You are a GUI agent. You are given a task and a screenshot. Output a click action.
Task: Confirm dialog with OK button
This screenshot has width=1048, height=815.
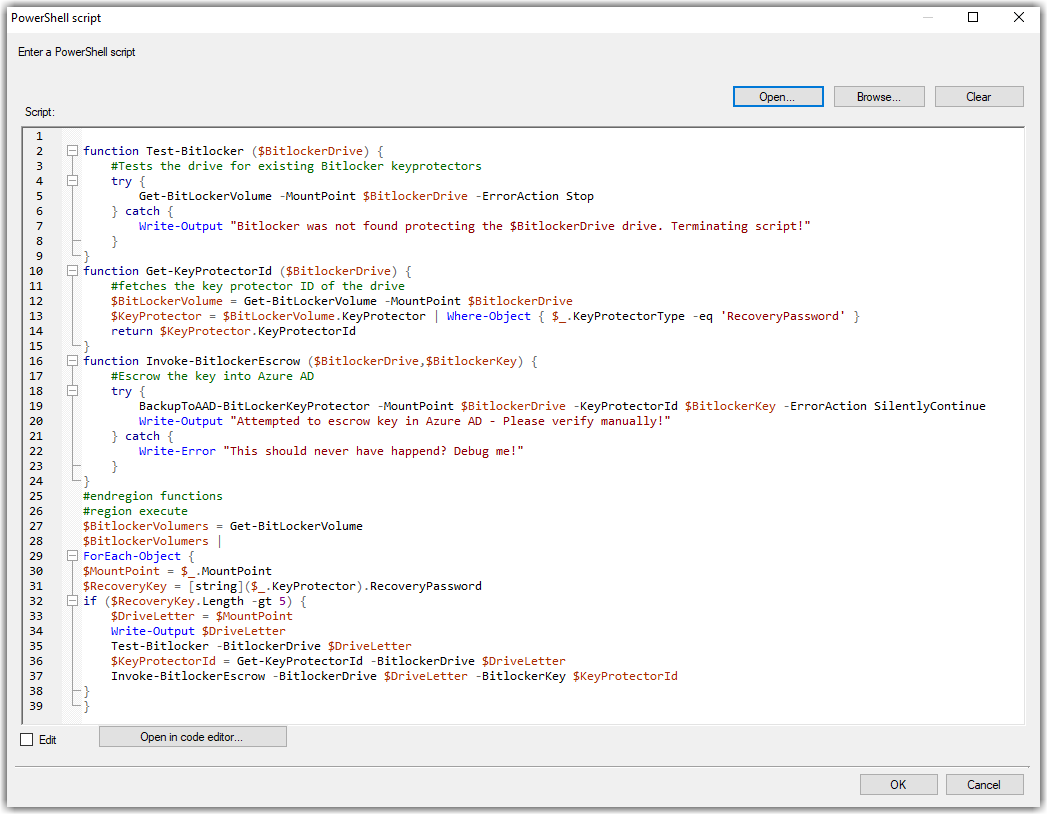(898, 785)
